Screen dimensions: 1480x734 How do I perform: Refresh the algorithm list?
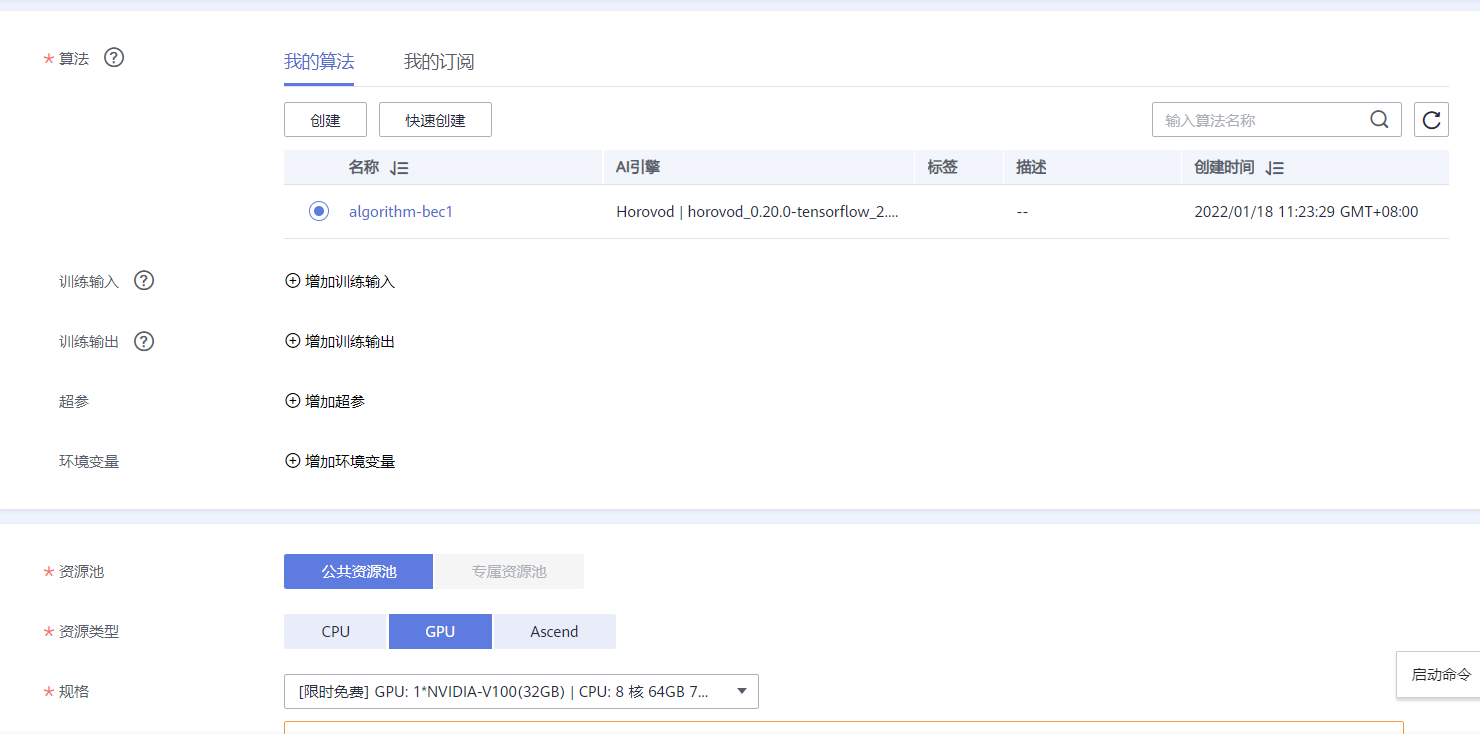pyautogui.click(x=1431, y=120)
